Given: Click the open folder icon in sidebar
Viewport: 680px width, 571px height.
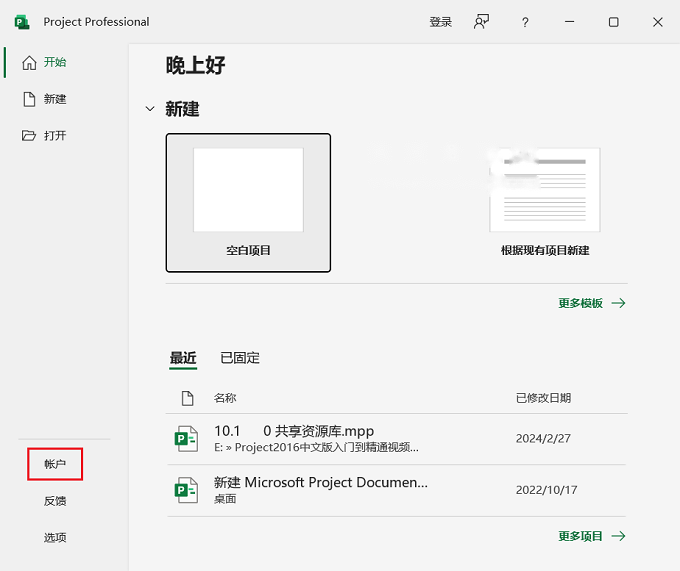Looking at the screenshot, I should click(x=29, y=136).
